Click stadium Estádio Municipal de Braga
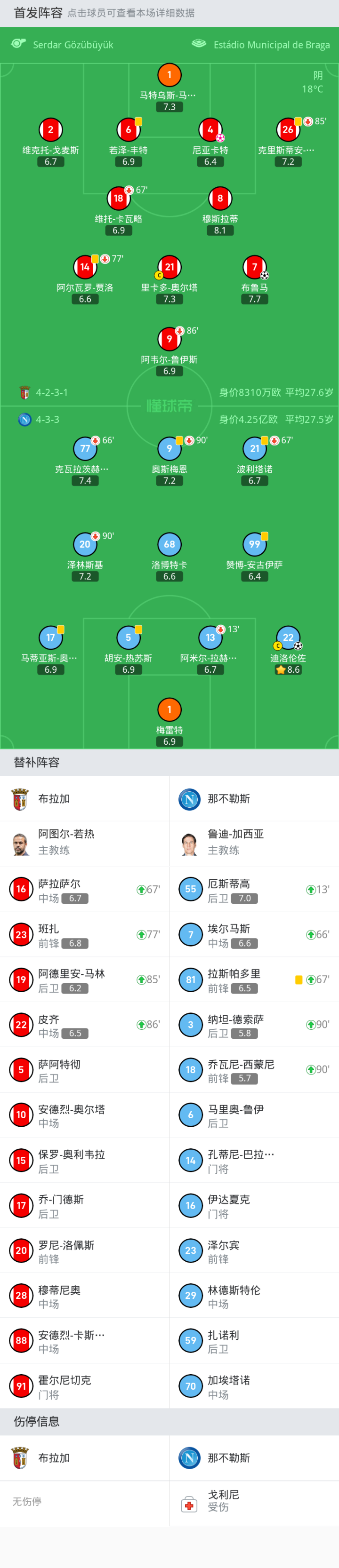The width and height of the screenshot is (339, 1568). 271,45
